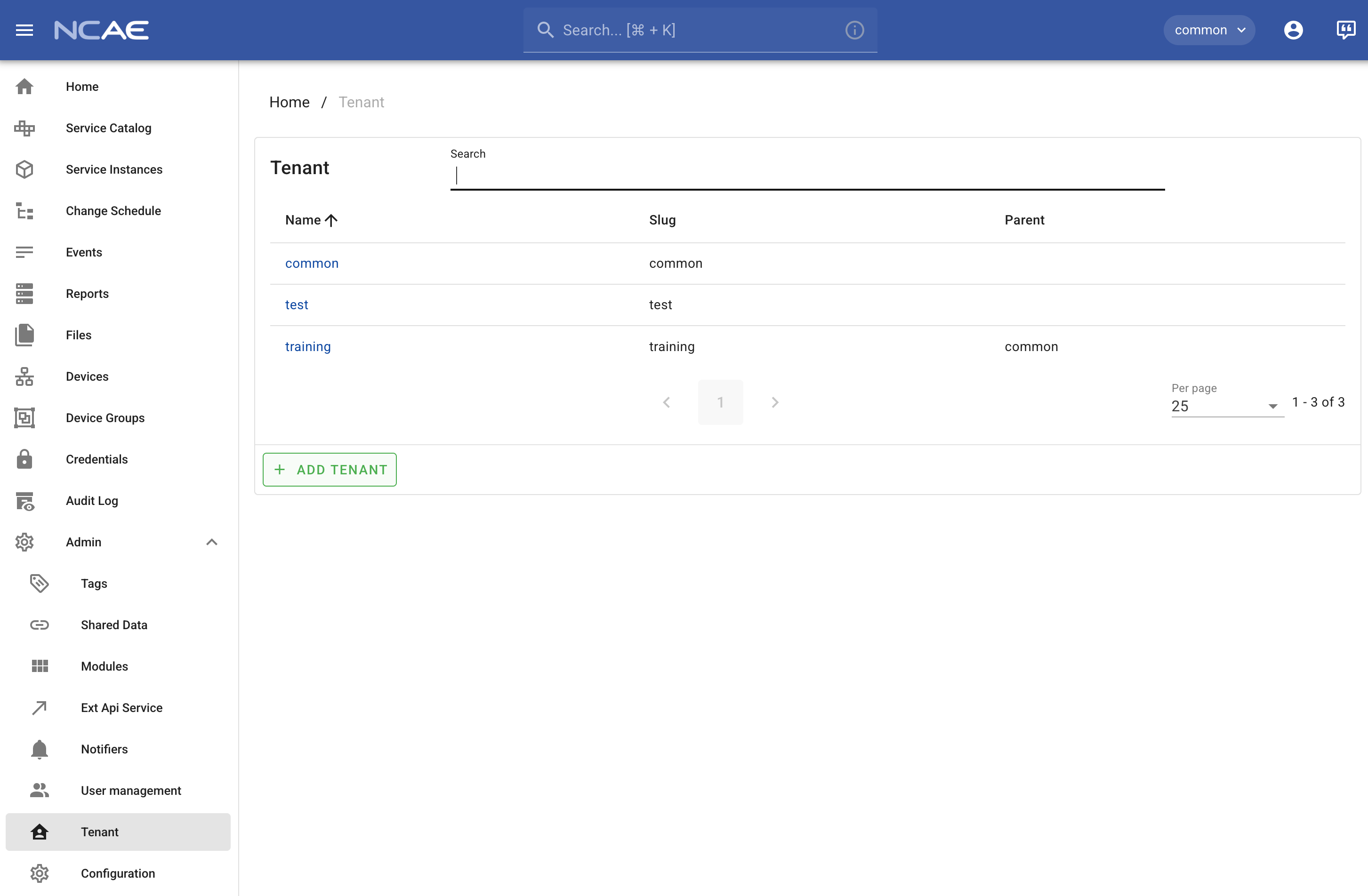Collapse the Admin menu section
The width and height of the screenshot is (1368, 896).
pyautogui.click(x=211, y=542)
